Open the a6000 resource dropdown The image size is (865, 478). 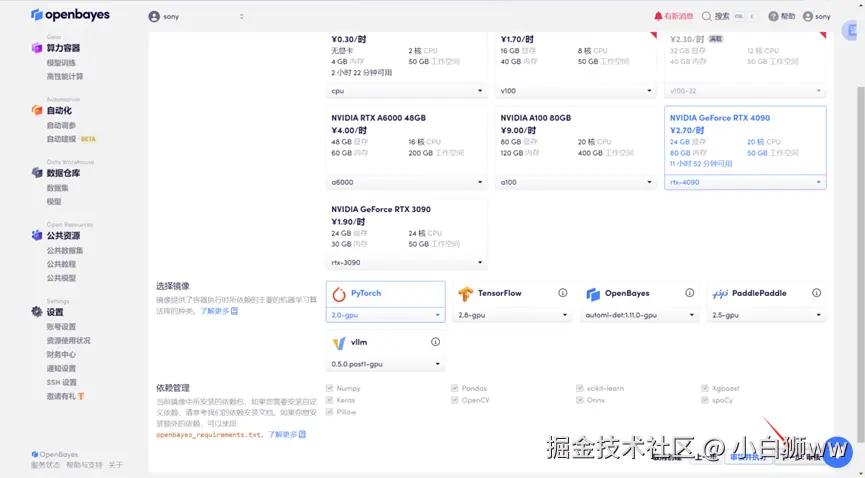click(407, 182)
